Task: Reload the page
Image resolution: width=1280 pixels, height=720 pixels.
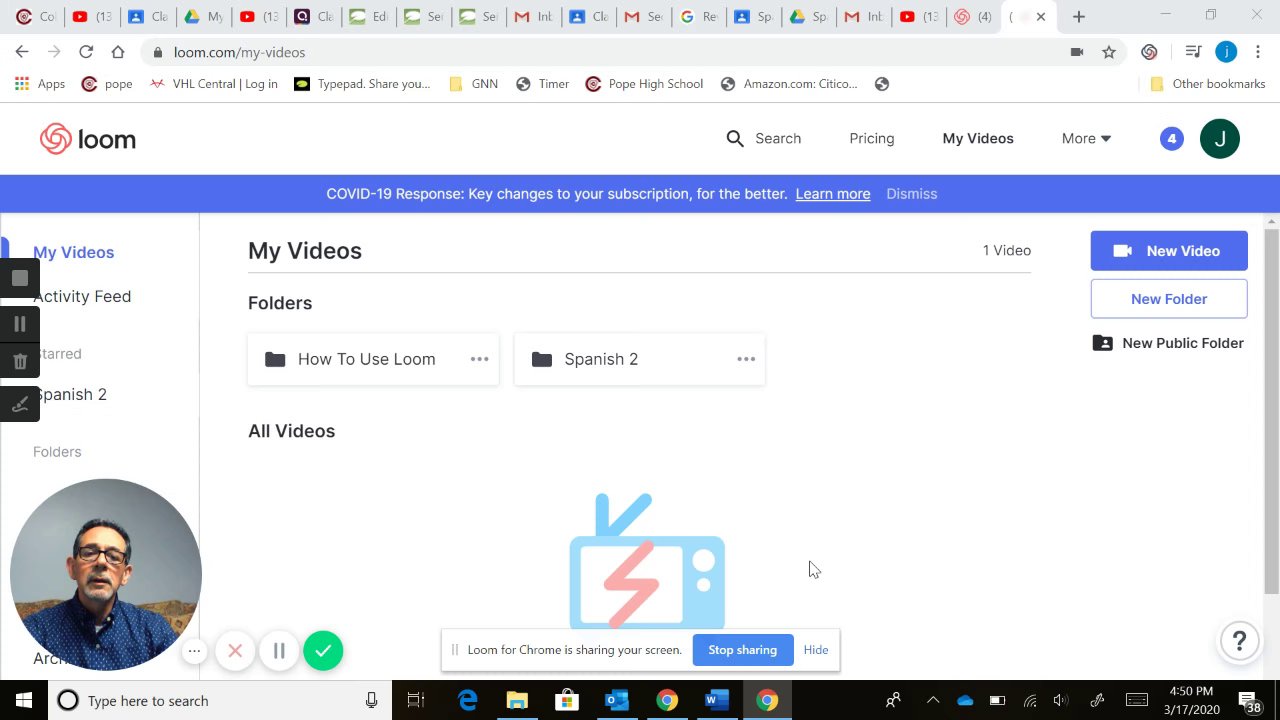Action: coord(86,52)
